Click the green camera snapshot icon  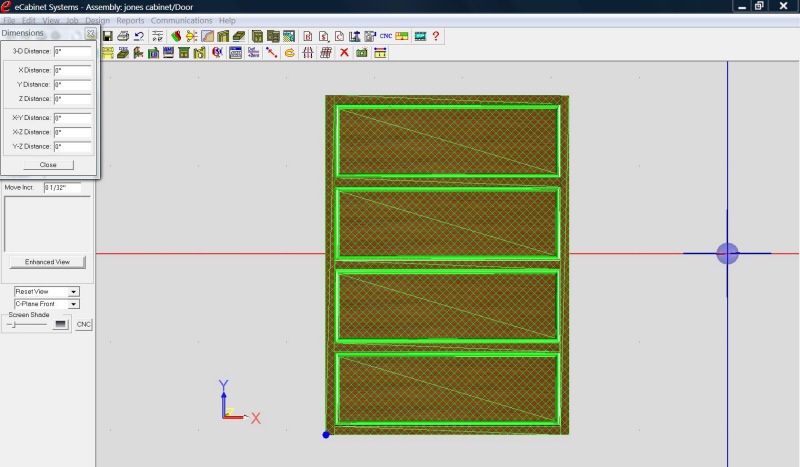point(362,53)
